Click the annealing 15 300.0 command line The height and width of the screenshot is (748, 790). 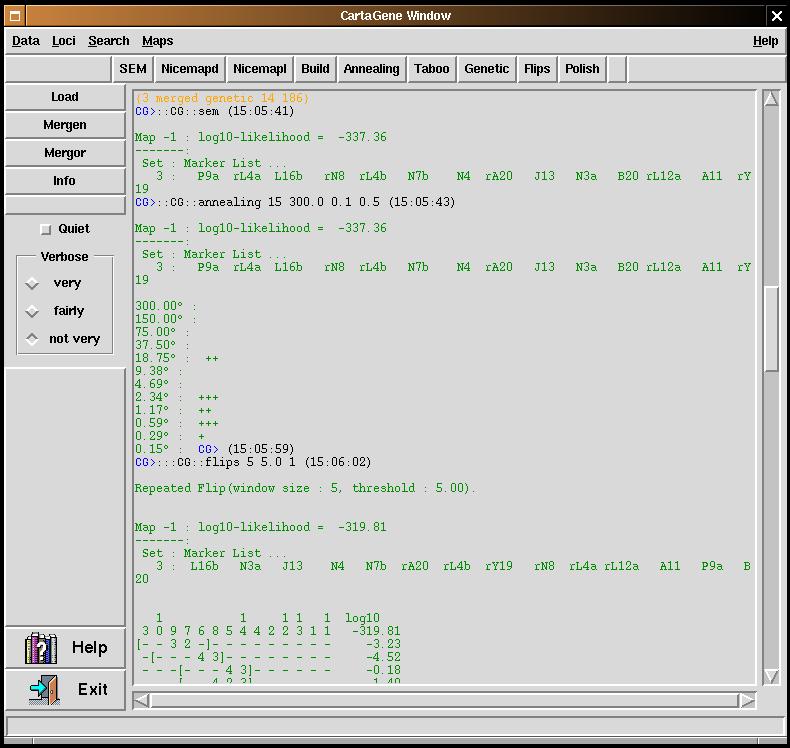pos(295,202)
